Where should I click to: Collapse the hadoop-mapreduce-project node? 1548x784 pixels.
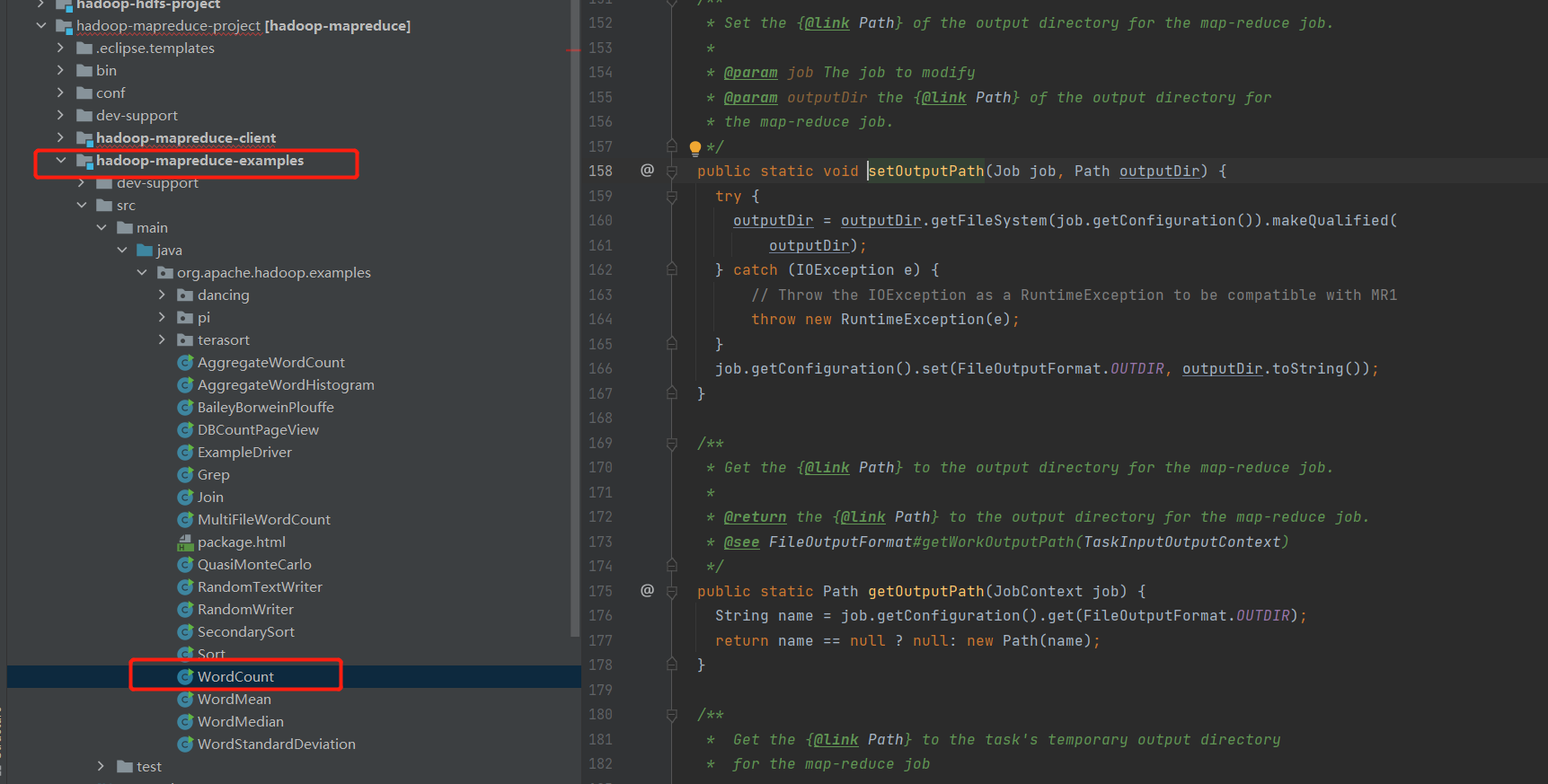click(x=40, y=25)
